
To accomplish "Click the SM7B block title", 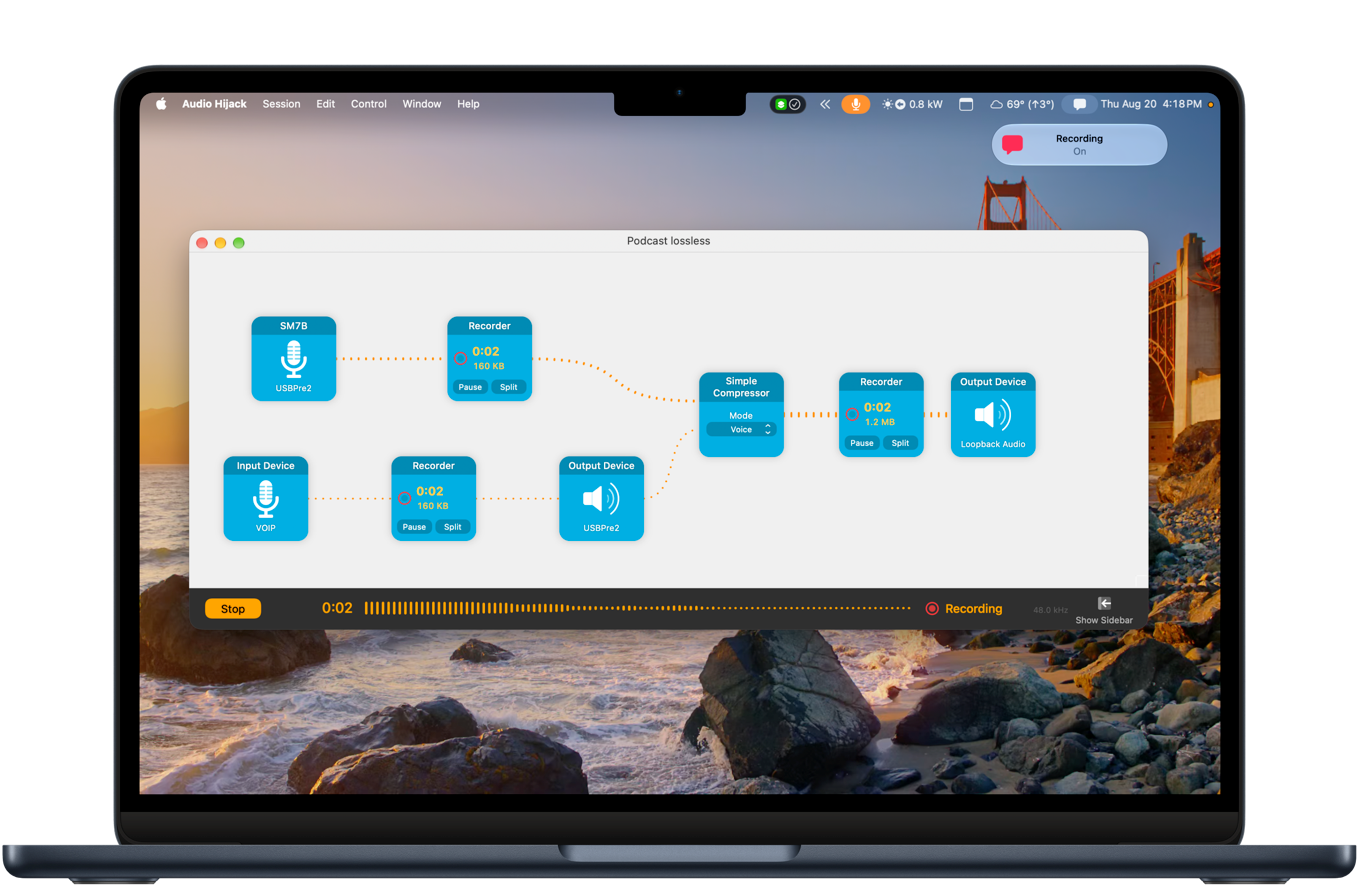I will [x=293, y=326].
